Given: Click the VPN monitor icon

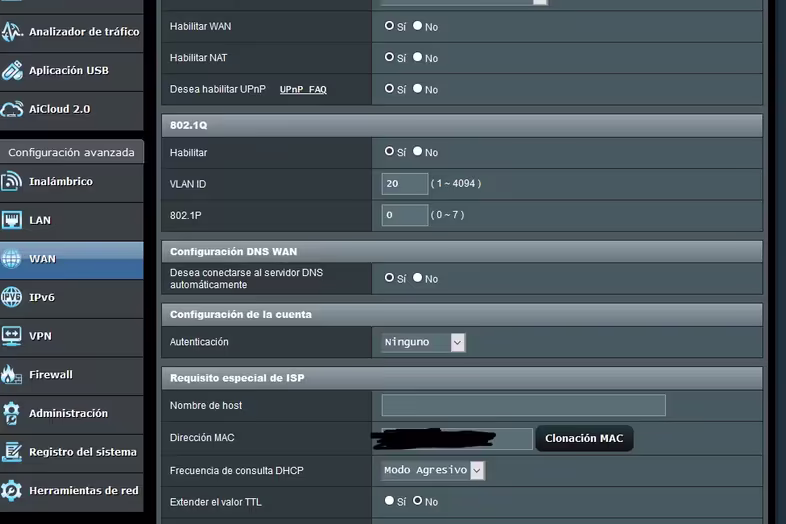Looking at the screenshot, I should (12, 336).
